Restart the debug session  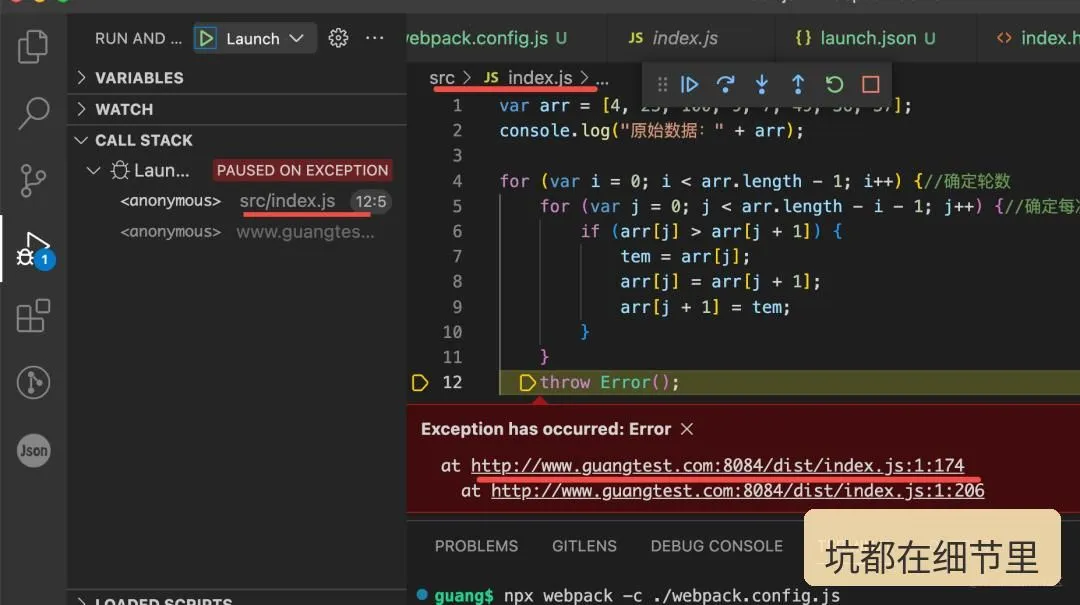(x=834, y=84)
